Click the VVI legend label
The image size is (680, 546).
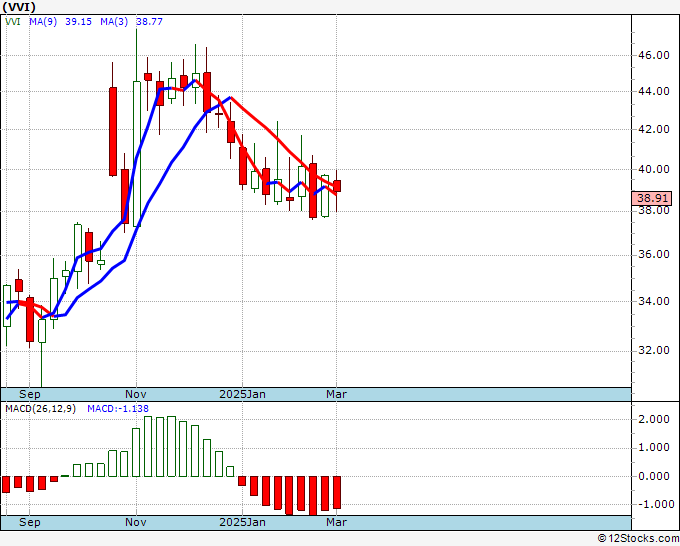[13, 22]
